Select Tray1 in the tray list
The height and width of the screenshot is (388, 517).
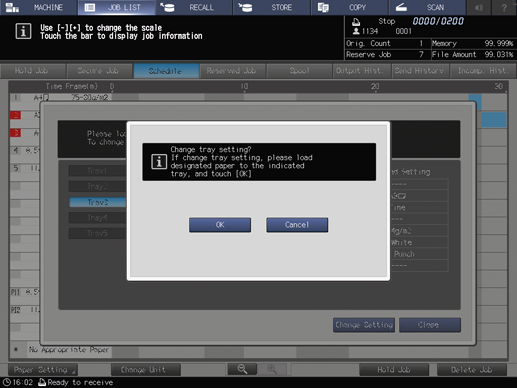(x=97, y=171)
